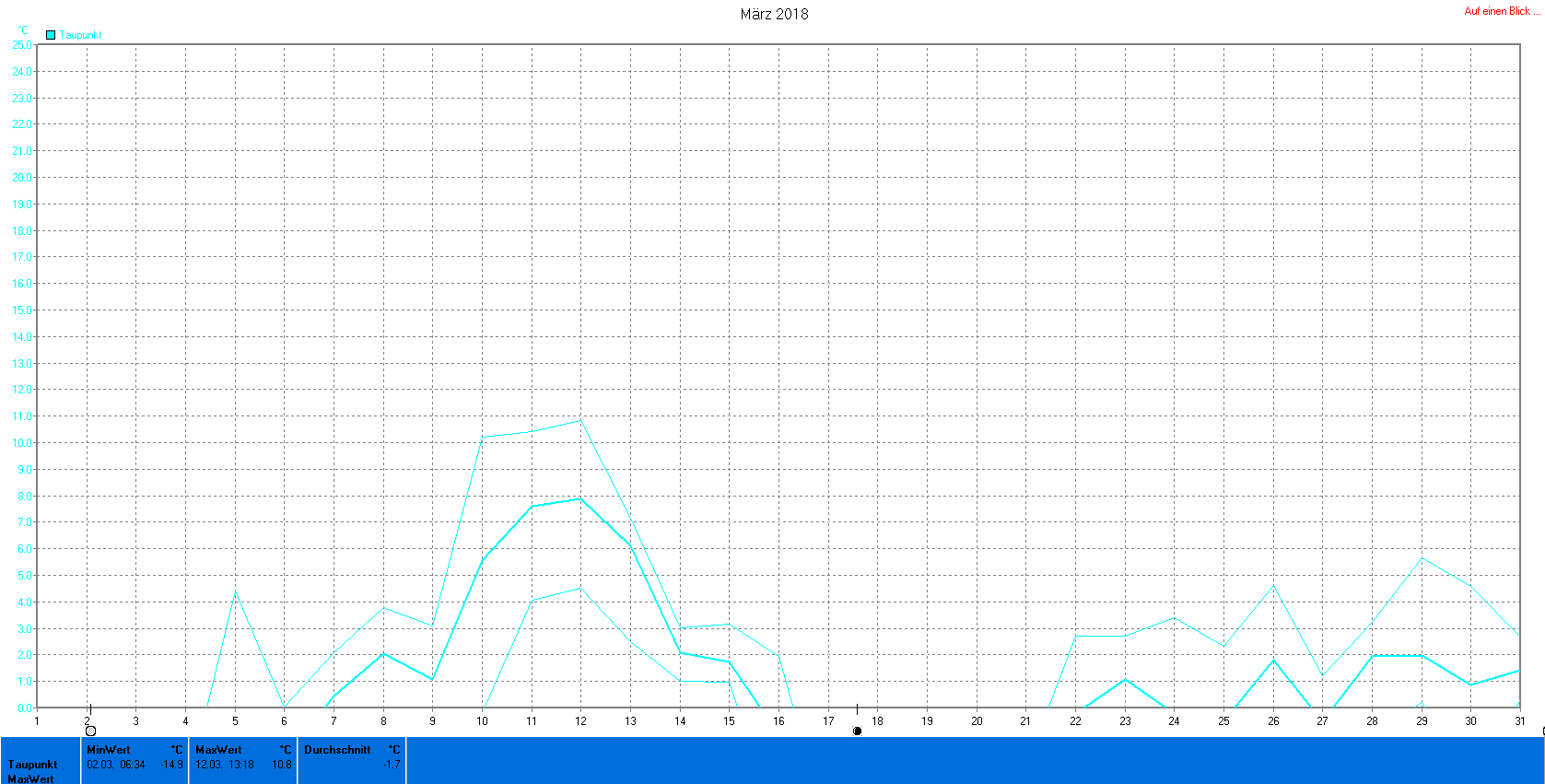Click day '5' on the x-axis

[235, 721]
